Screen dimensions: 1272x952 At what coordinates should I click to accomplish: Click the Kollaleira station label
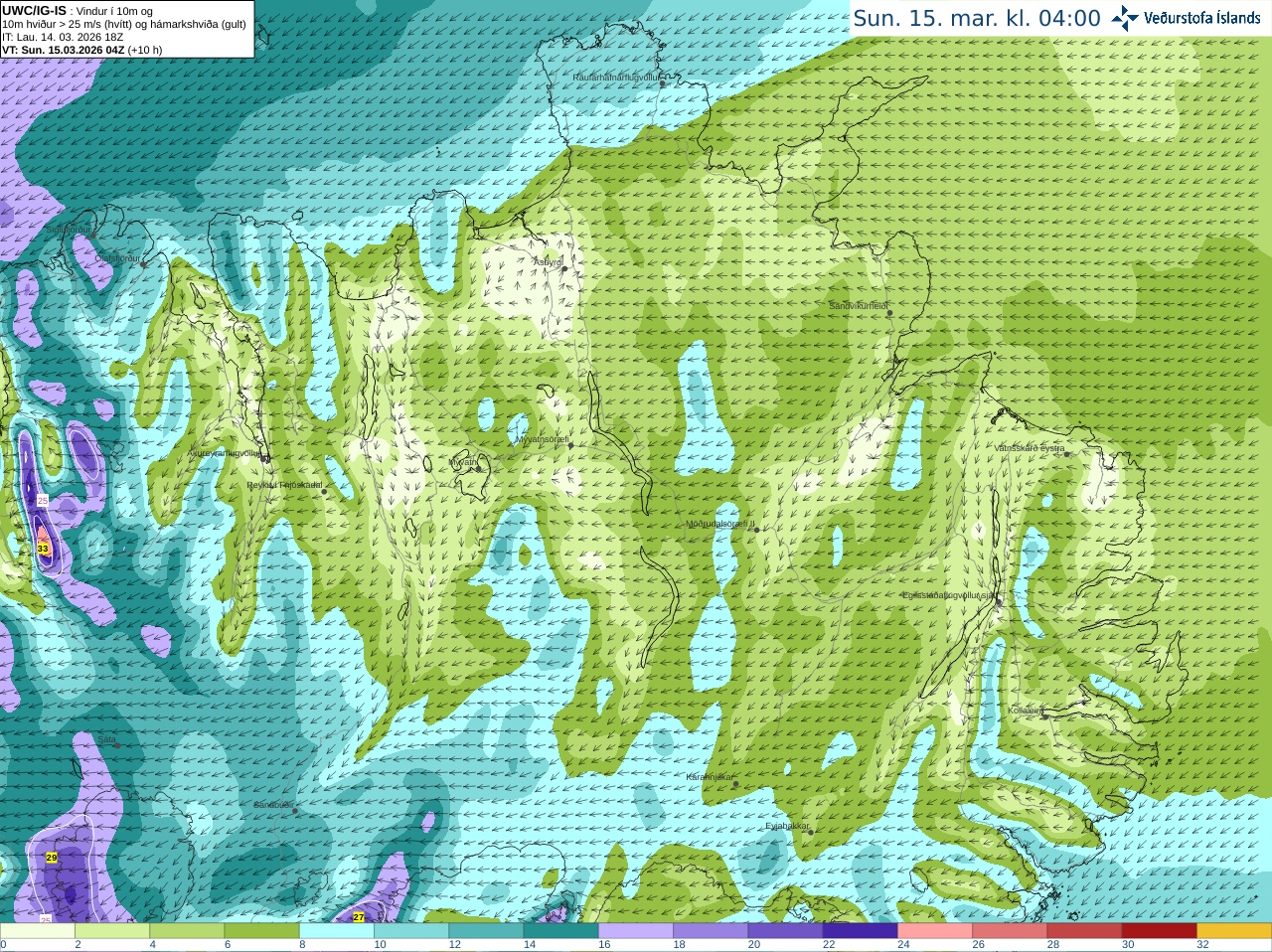coord(1026,711)
